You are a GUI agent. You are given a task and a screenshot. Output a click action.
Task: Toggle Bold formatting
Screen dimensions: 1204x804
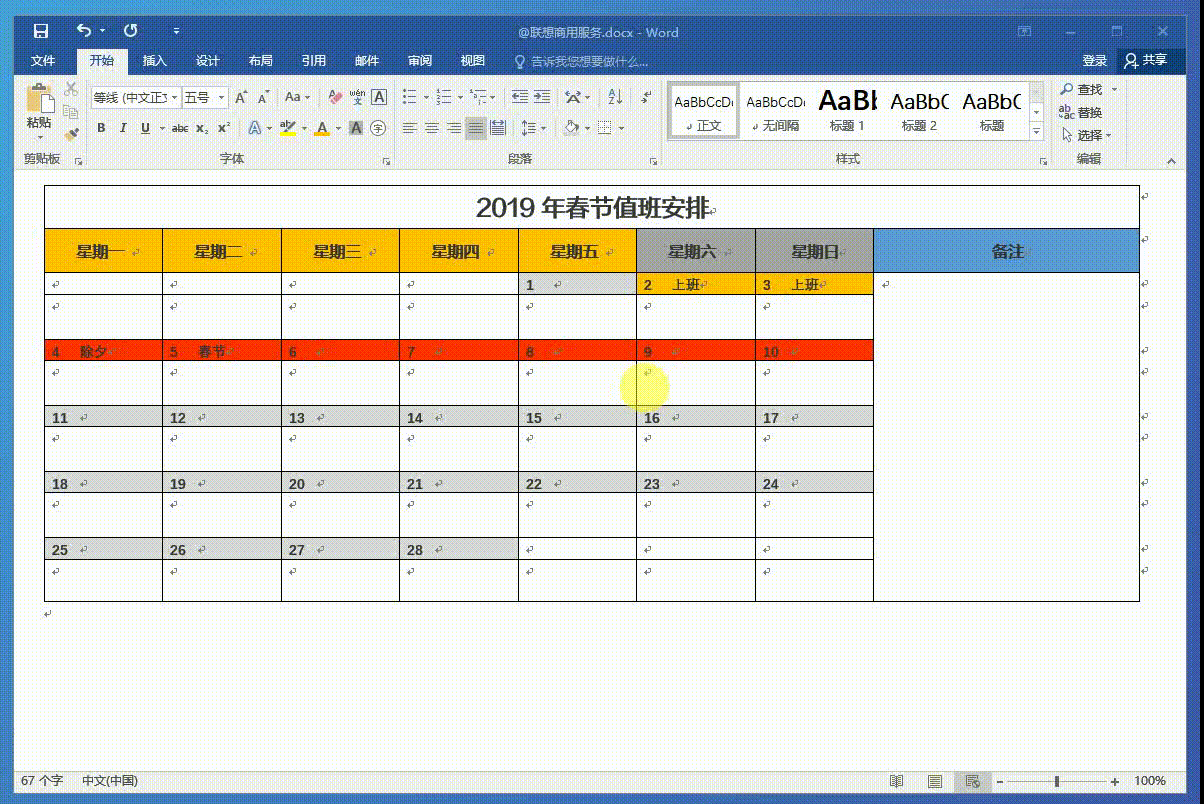pyautogui.click(x=101, y=128)
